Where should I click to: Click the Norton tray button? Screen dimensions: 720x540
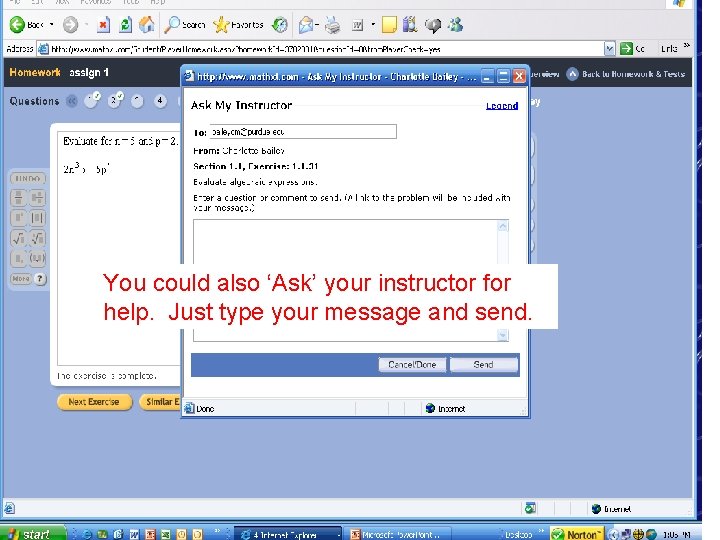tap(577, 534)
